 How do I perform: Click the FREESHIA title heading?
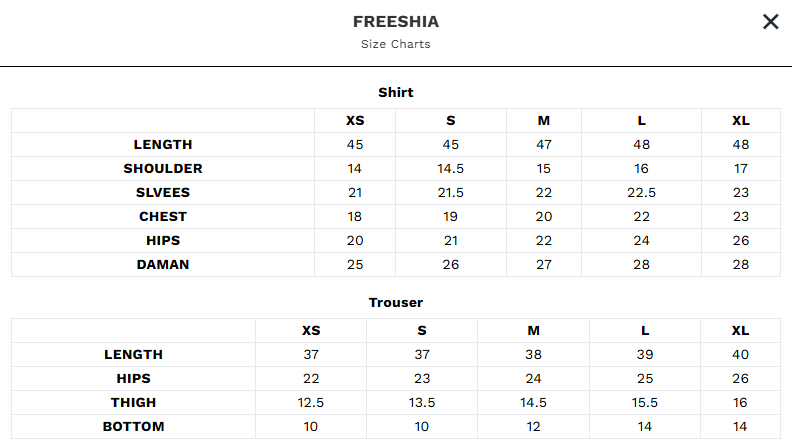coord(396,22)
